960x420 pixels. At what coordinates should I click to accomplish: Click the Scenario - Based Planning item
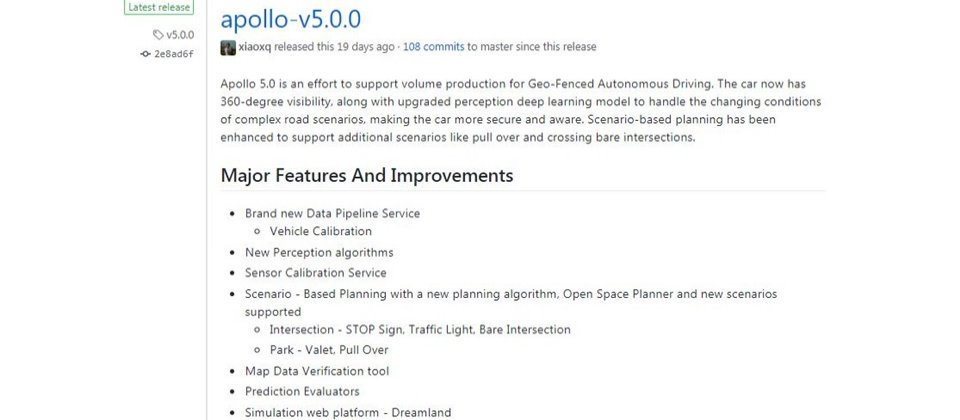tap(511, 302)
